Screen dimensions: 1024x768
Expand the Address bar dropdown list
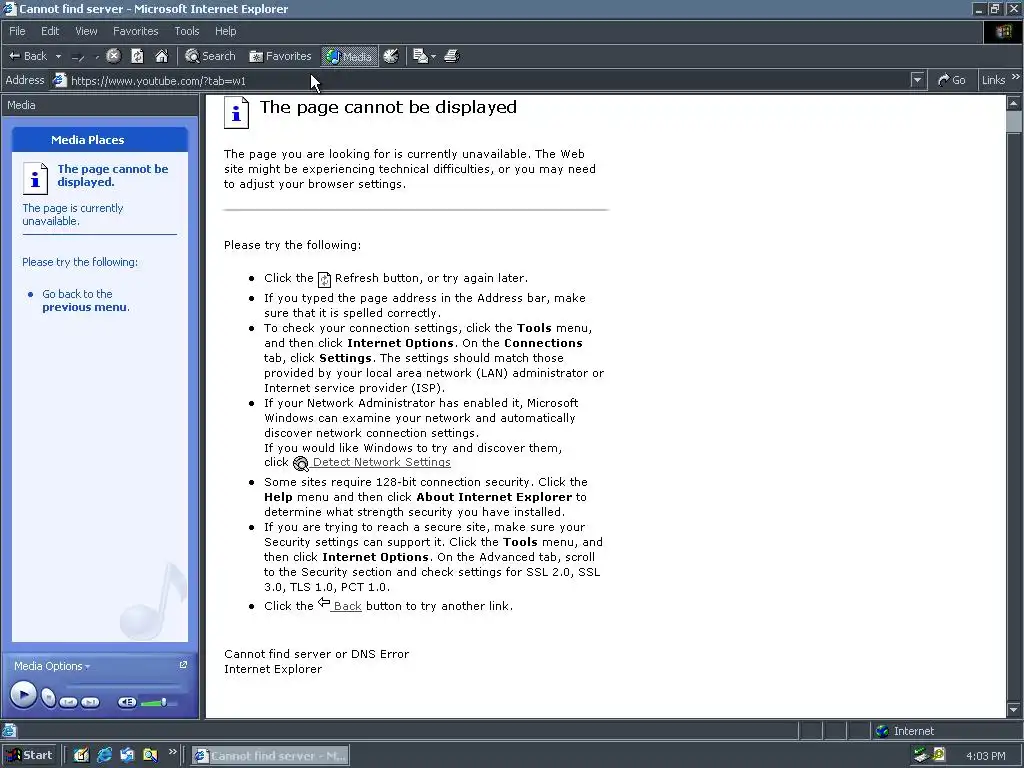coord(917,80)
